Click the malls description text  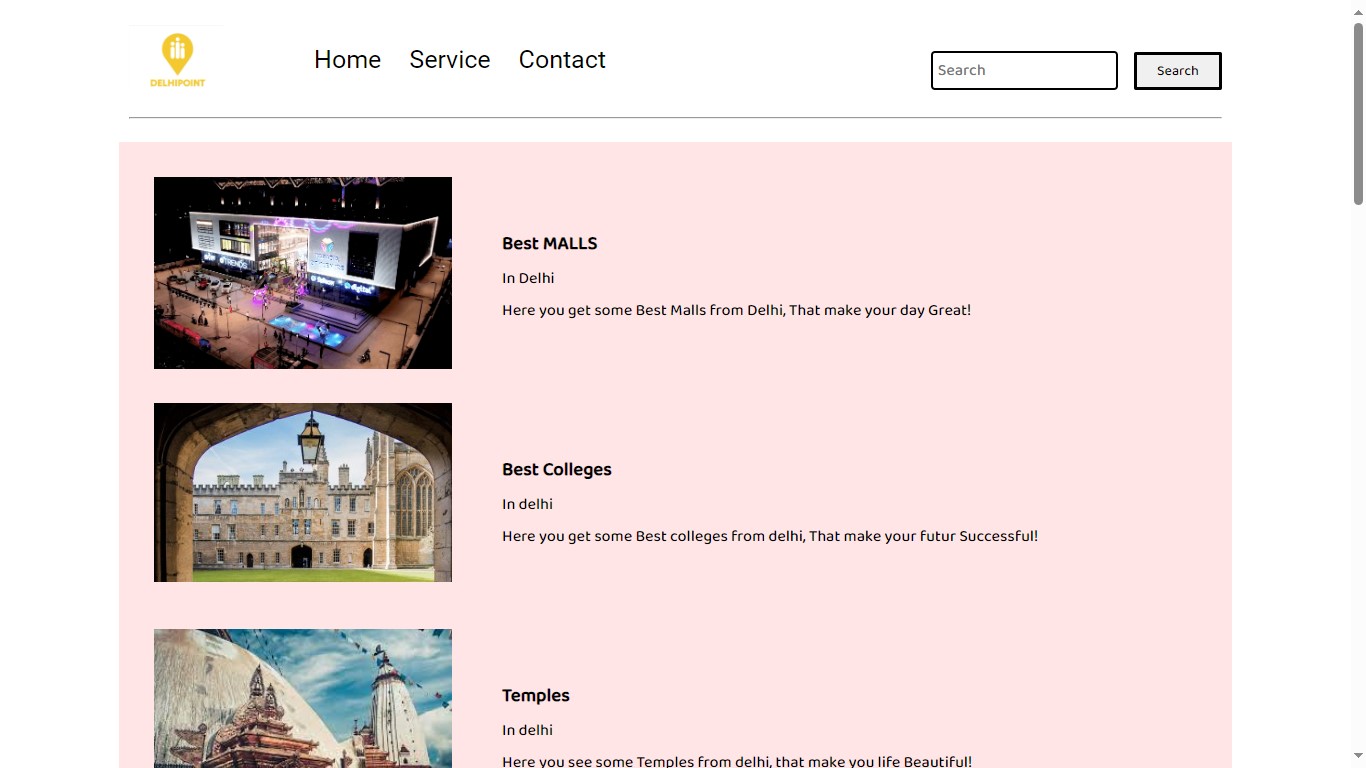736,311
